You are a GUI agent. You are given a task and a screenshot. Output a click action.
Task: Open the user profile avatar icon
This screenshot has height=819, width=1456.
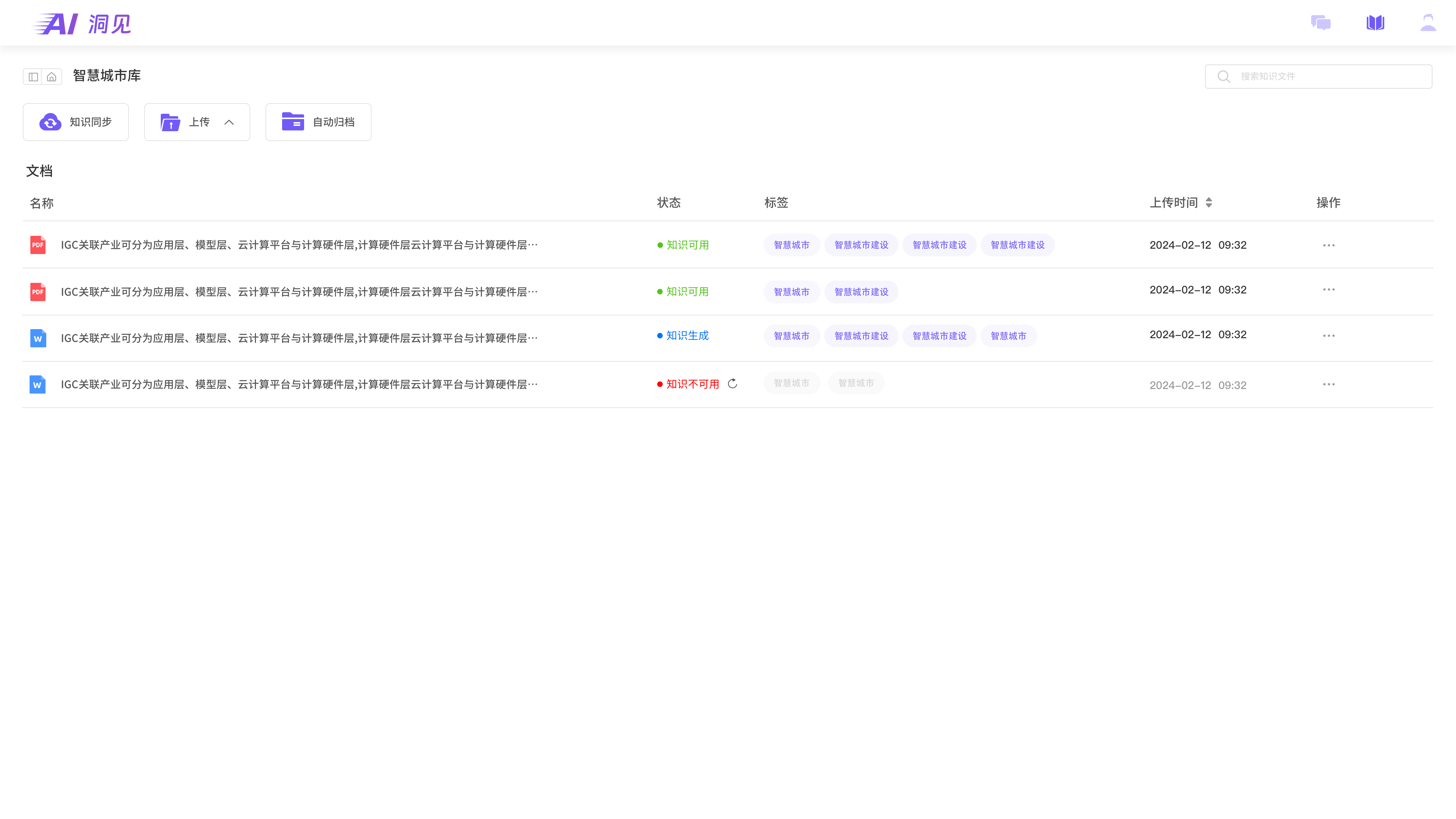(1428, 23)
